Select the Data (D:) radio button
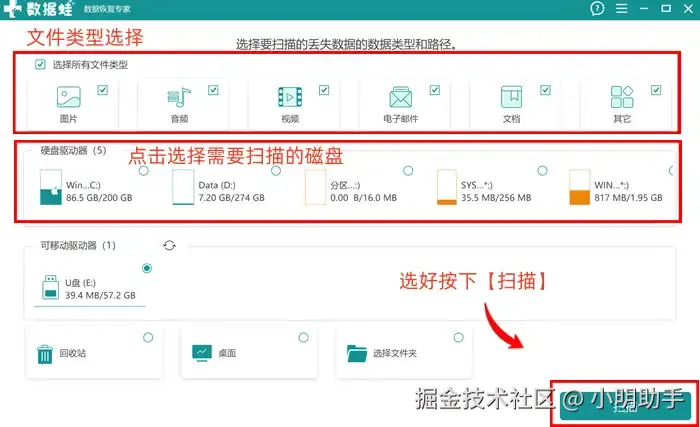 point(276,171)
